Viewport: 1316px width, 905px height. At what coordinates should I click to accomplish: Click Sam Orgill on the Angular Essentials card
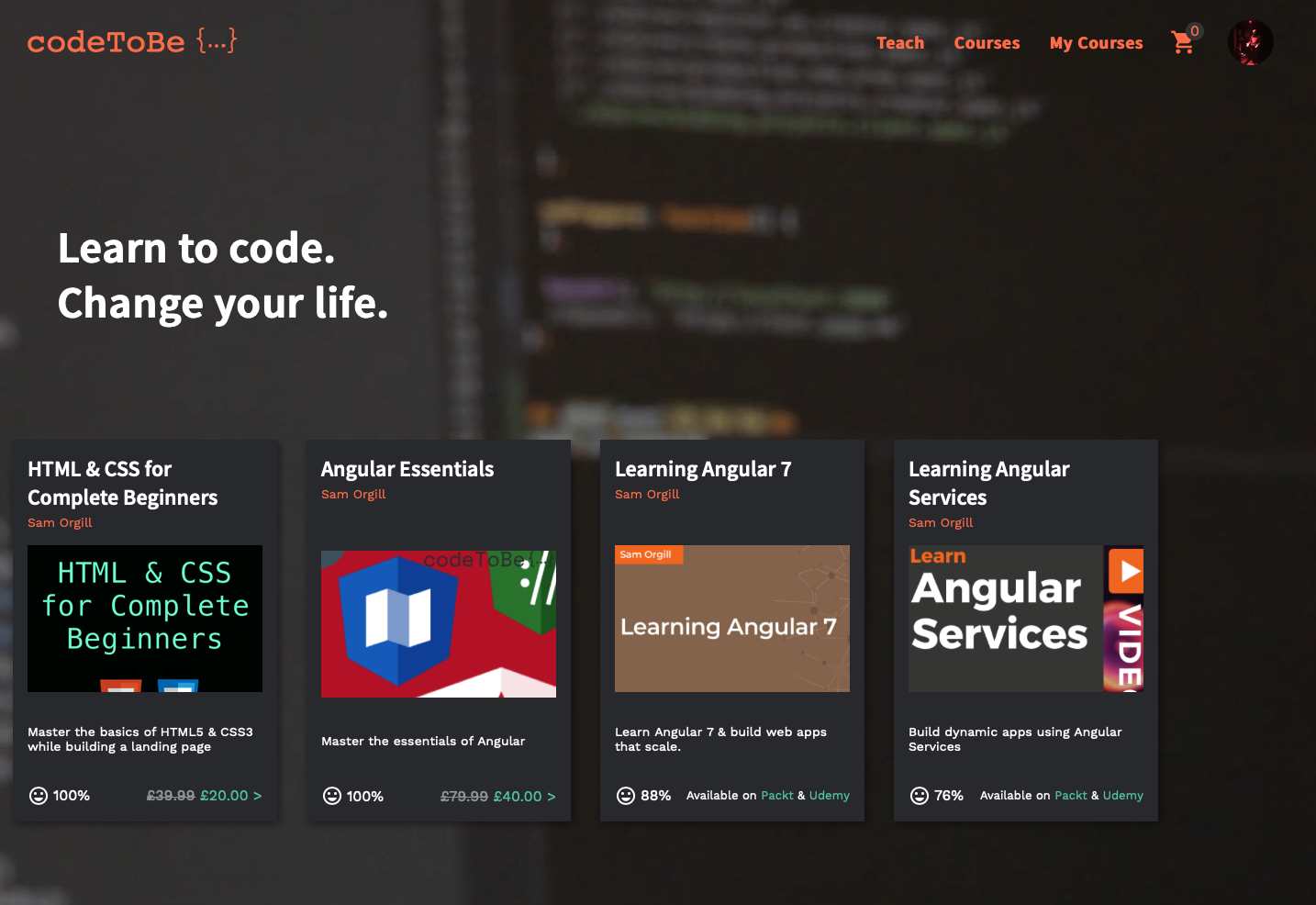click(353, 494)
